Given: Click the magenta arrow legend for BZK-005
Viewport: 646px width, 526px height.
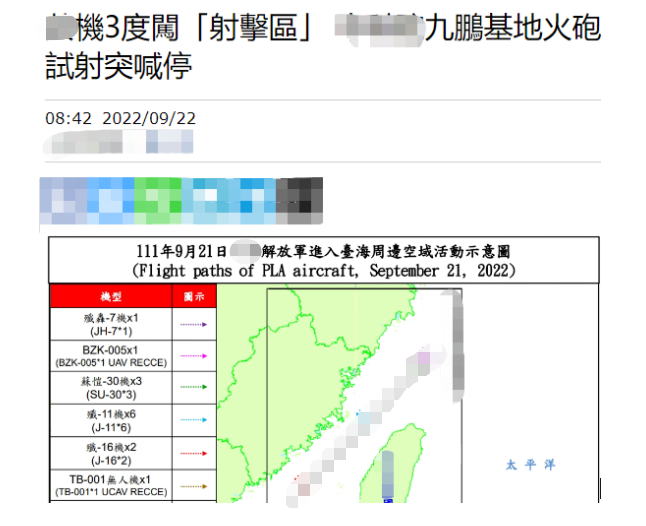Looking at the screenshot, I should [194, 356].
